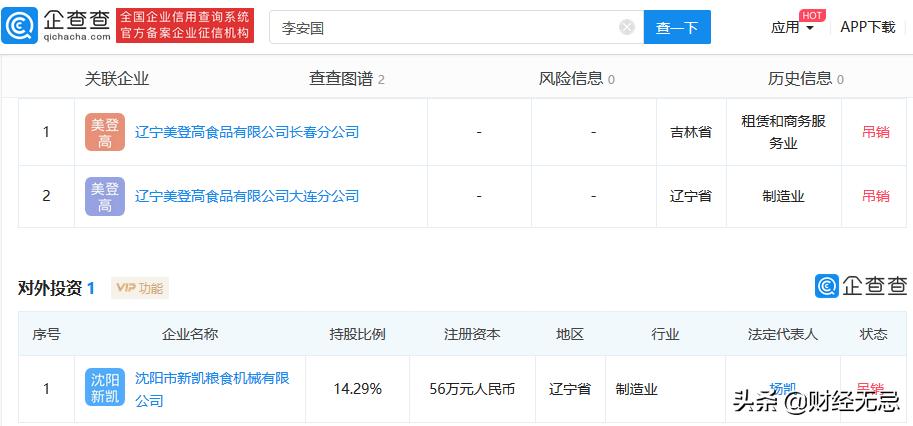This screenshot has height=426, width=913.
Task: Expand the 应用 dropdown menu
Action: (x=792, y=27)
